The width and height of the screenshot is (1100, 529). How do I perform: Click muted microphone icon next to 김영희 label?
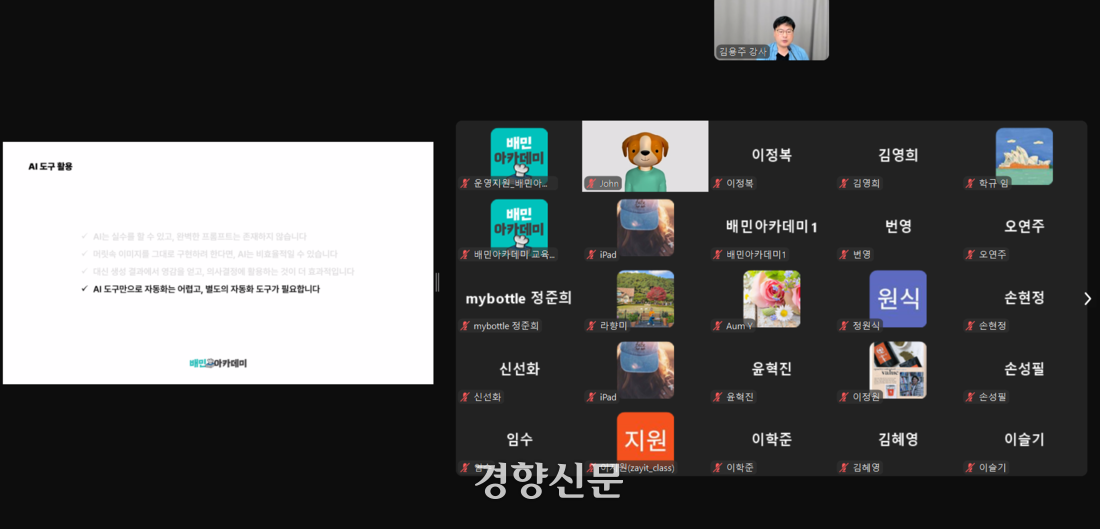(844, 183)
